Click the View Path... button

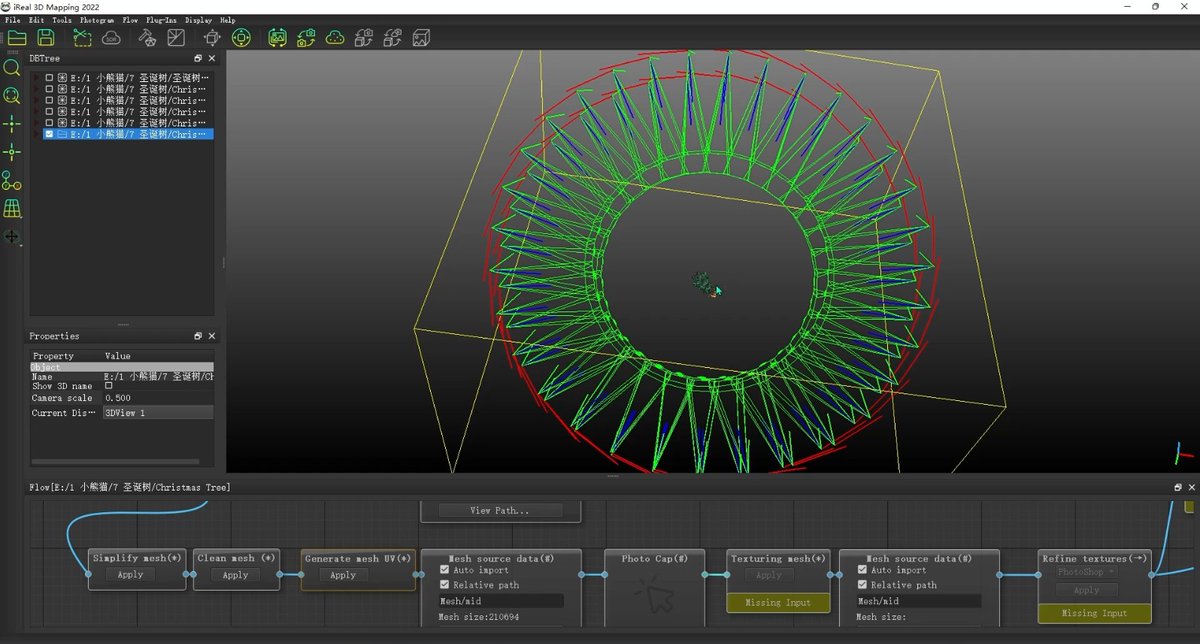click(500, 510)
